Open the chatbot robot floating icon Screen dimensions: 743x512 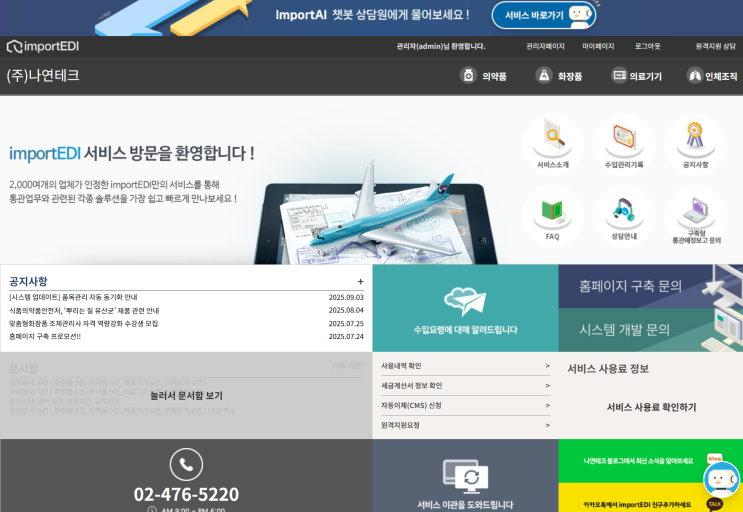pyautogui.click(x=721, y=479)
